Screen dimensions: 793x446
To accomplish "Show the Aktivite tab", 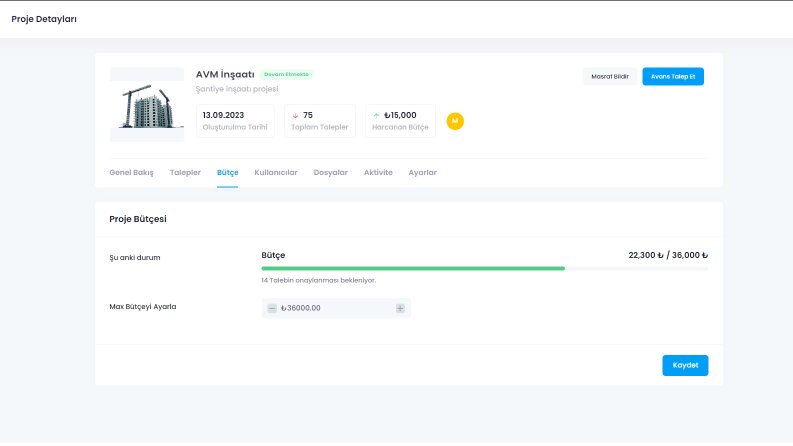I will coord(378,172).
